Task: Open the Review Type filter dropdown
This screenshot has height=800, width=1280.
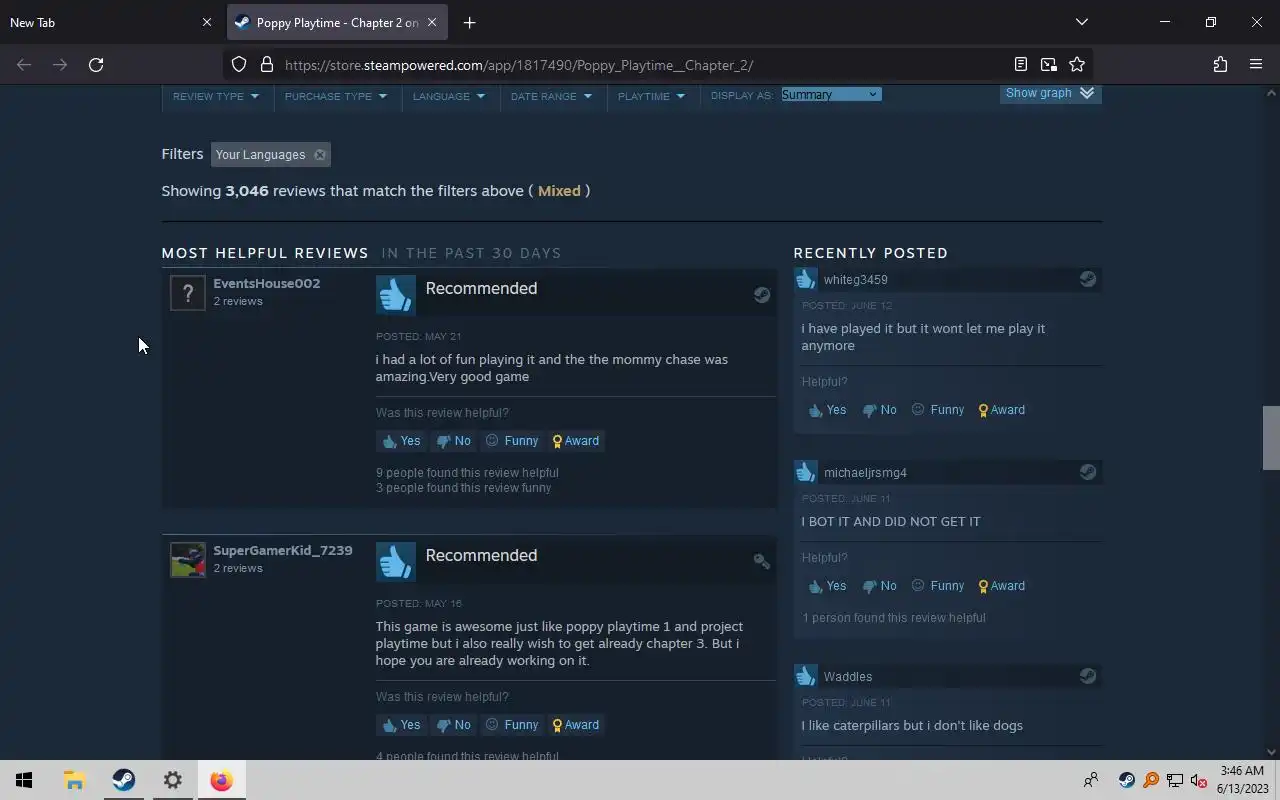Action: [x=216, y=96]
